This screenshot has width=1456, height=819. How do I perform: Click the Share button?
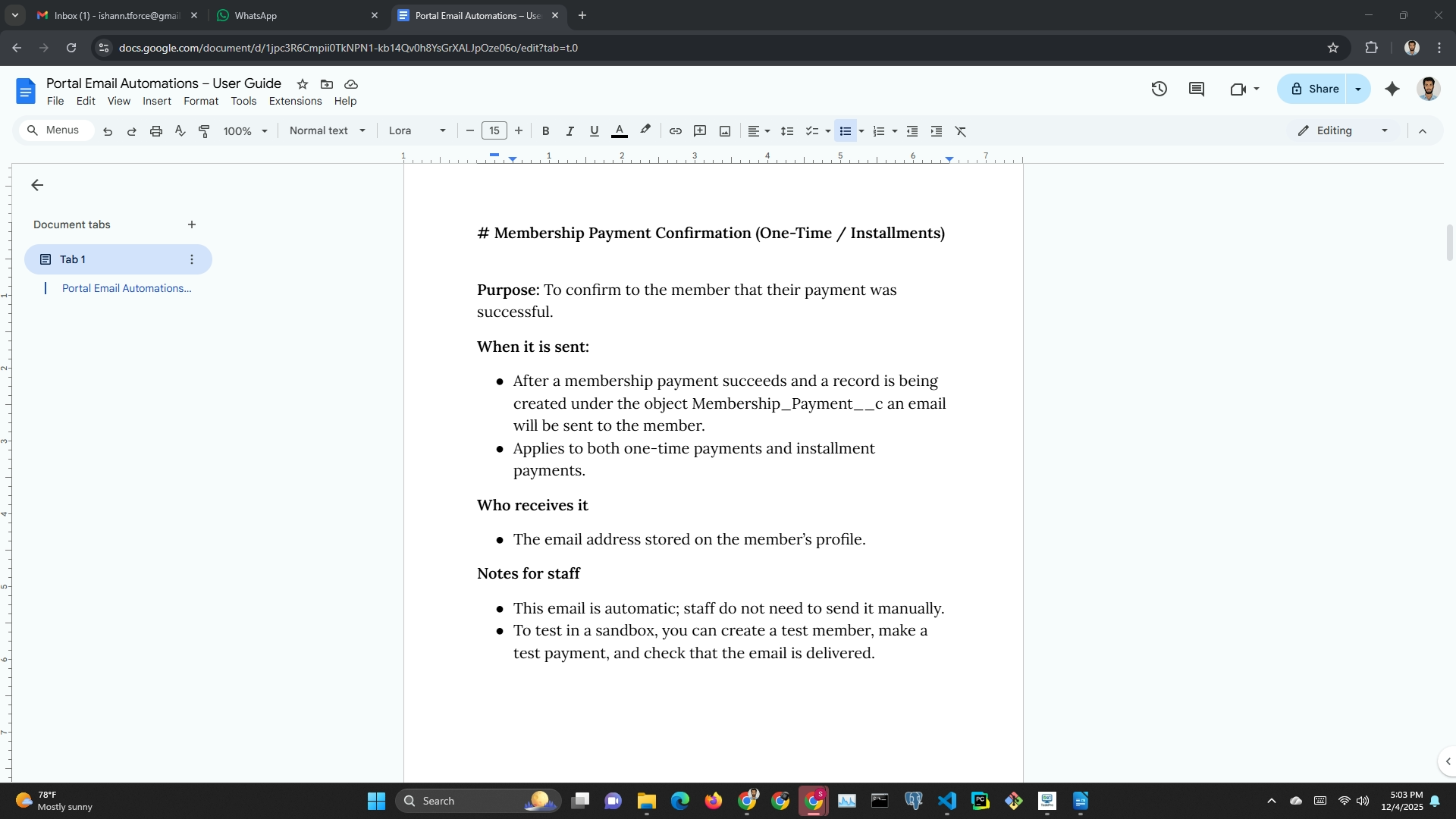(x=1314, y=89)
